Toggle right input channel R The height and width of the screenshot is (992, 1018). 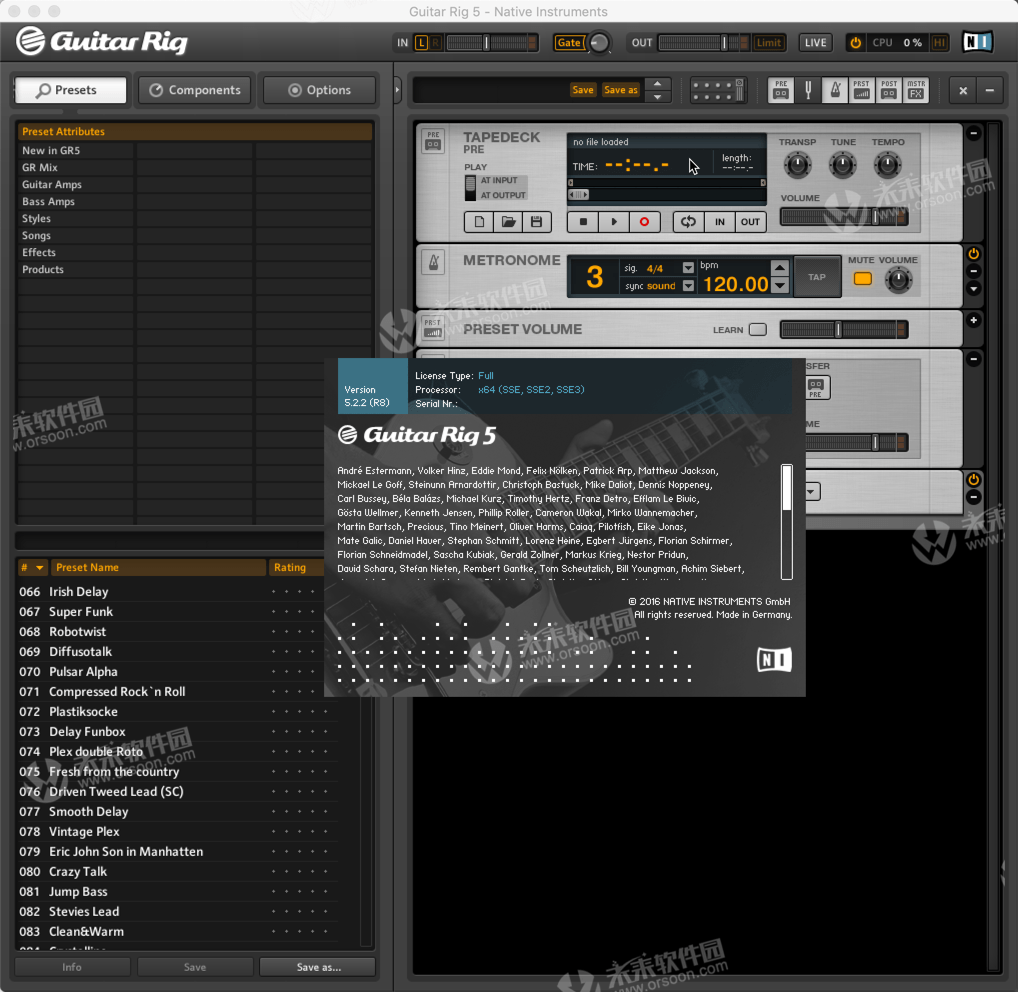(436, 43)
